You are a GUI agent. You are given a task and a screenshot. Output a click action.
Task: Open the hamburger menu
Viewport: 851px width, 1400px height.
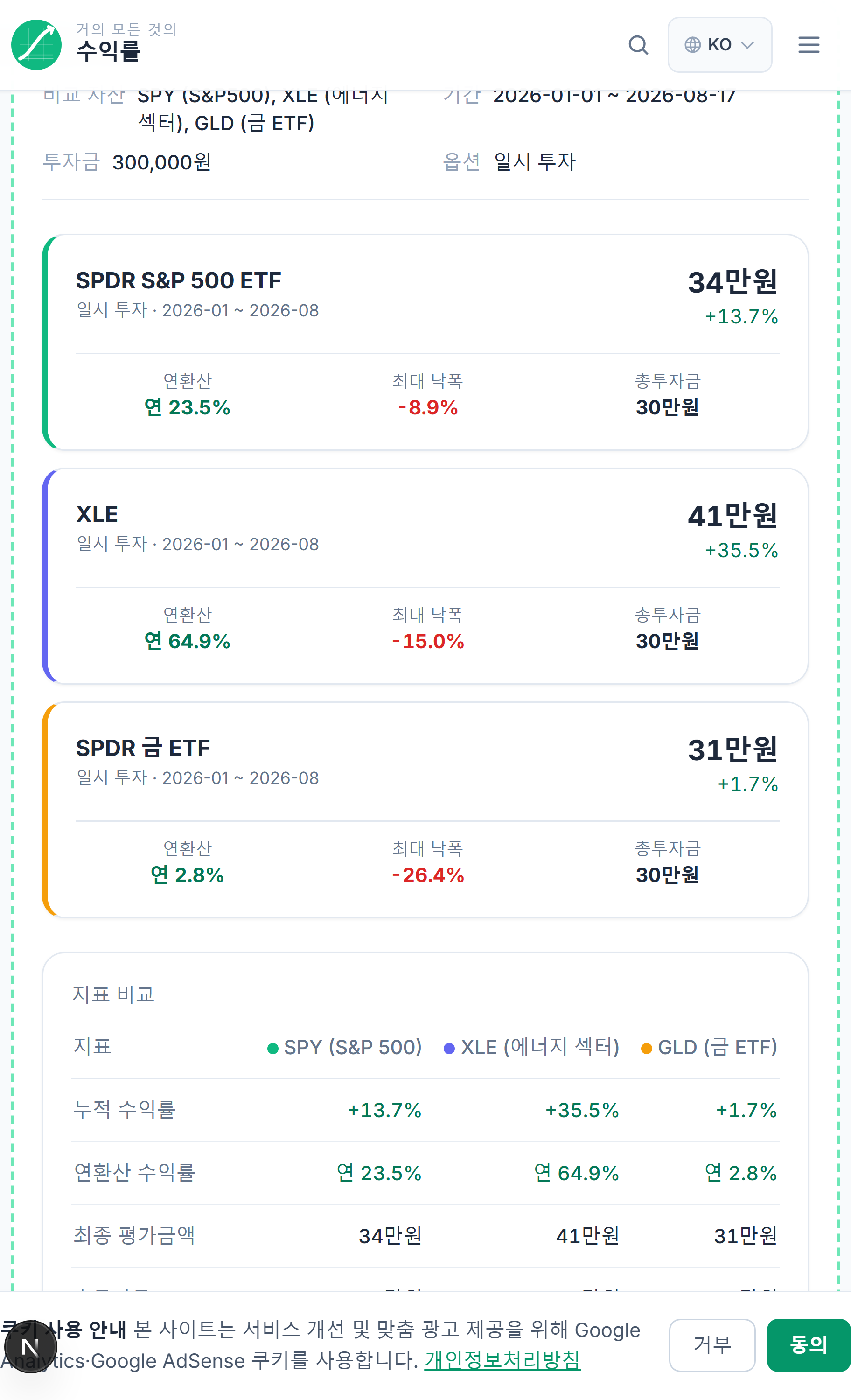click(x=809, y=45)
